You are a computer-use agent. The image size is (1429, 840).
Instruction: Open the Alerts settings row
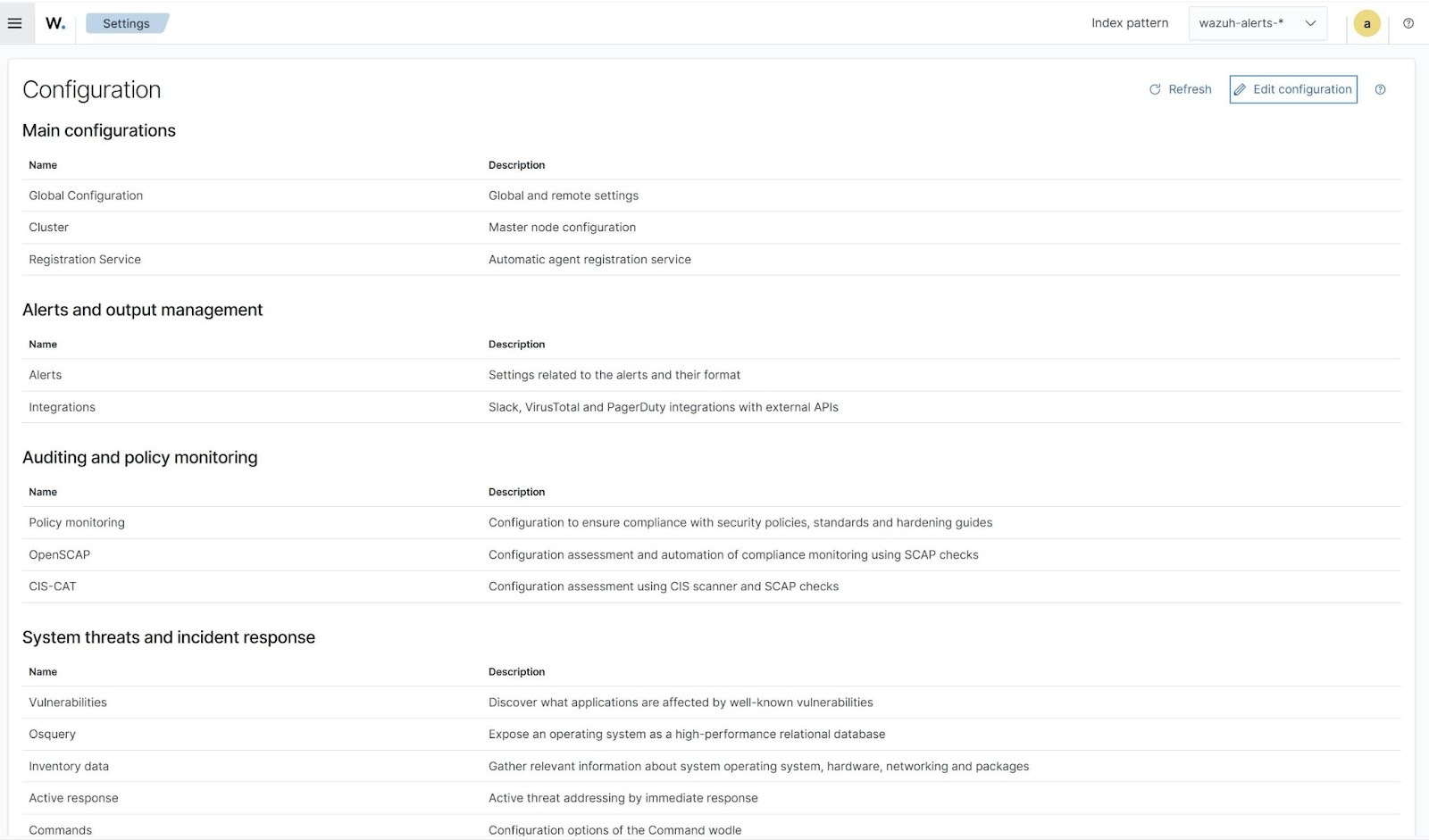tap(45, 375)
